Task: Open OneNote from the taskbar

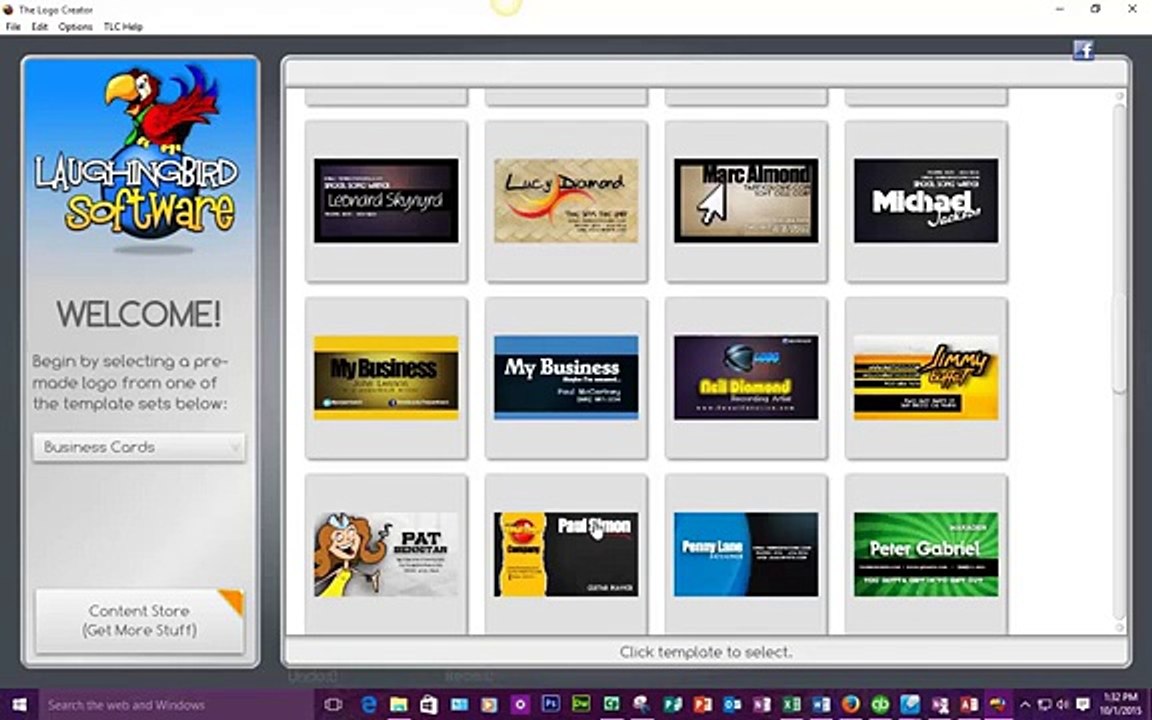Action: coord(763,705)
